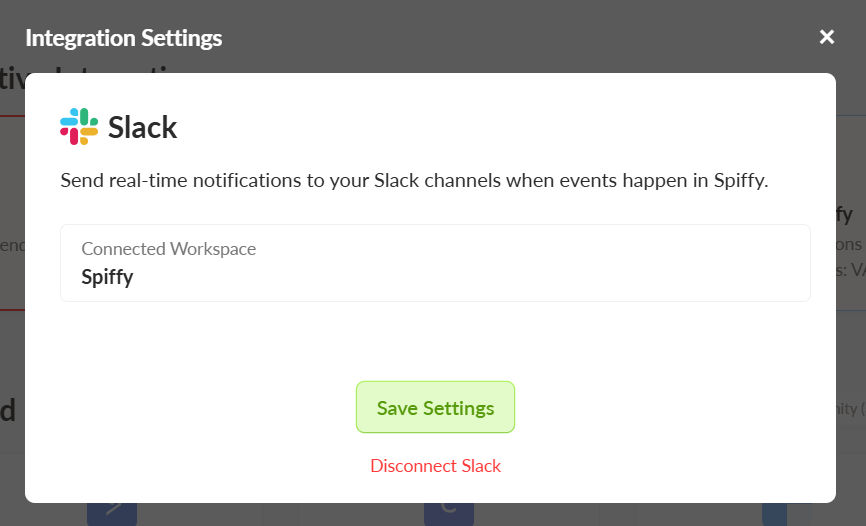866x526 pixels.
Task: Disconnect Slack from the workspace
Action: point(435,466)
